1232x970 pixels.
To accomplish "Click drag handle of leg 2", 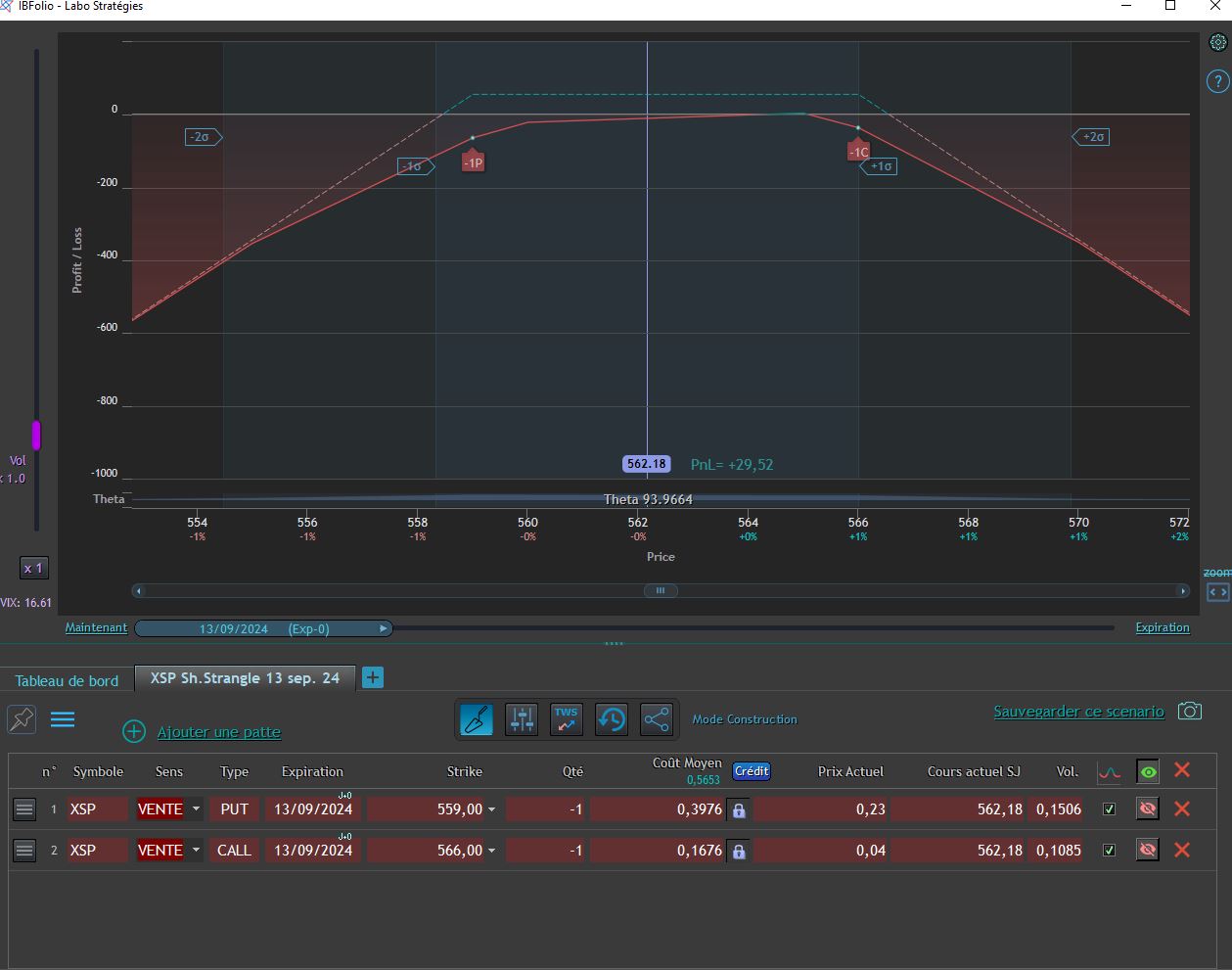I will coord(24,850).
